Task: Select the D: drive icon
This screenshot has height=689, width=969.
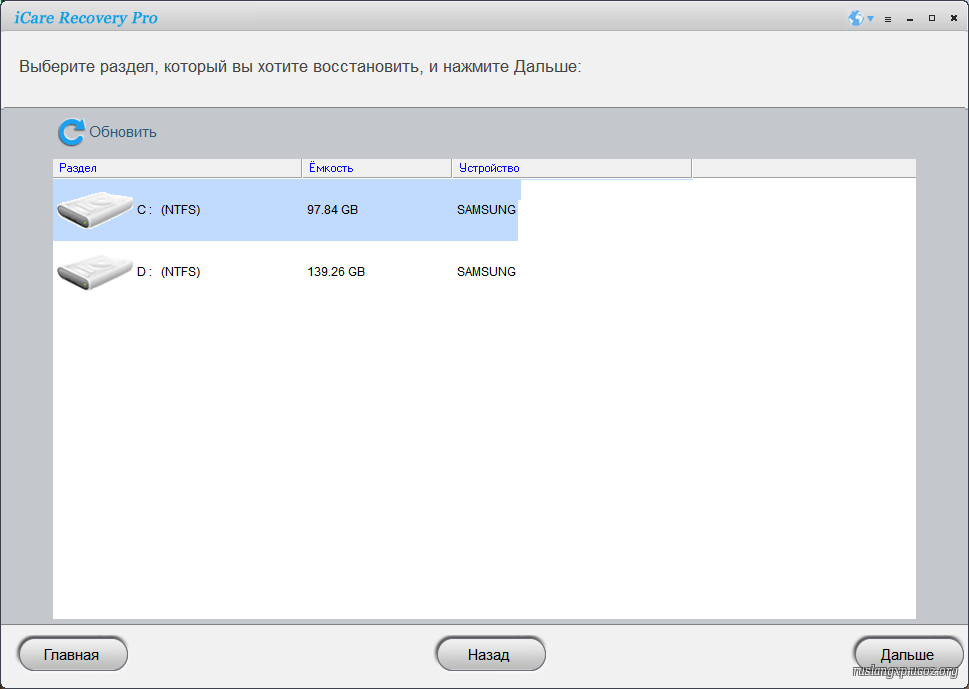Action: click(x=95, y=272)
